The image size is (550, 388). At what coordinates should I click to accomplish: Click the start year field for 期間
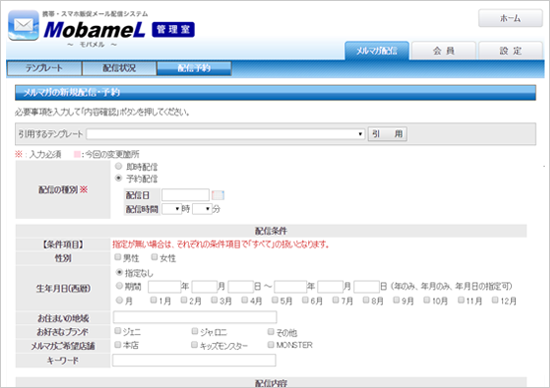[x=164, y=287]
